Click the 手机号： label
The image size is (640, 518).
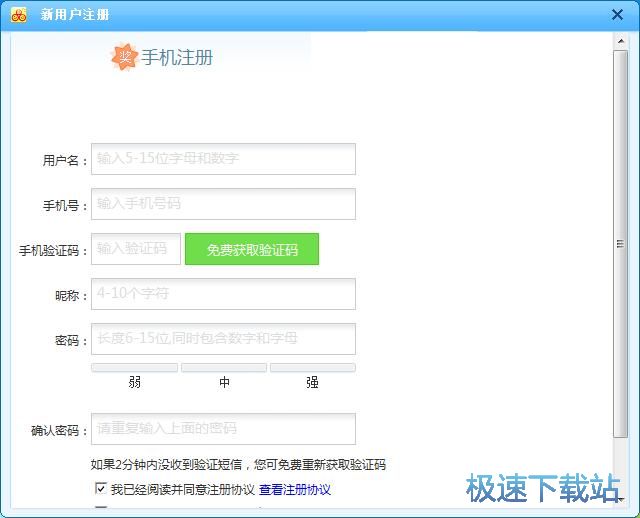[65, 205]
